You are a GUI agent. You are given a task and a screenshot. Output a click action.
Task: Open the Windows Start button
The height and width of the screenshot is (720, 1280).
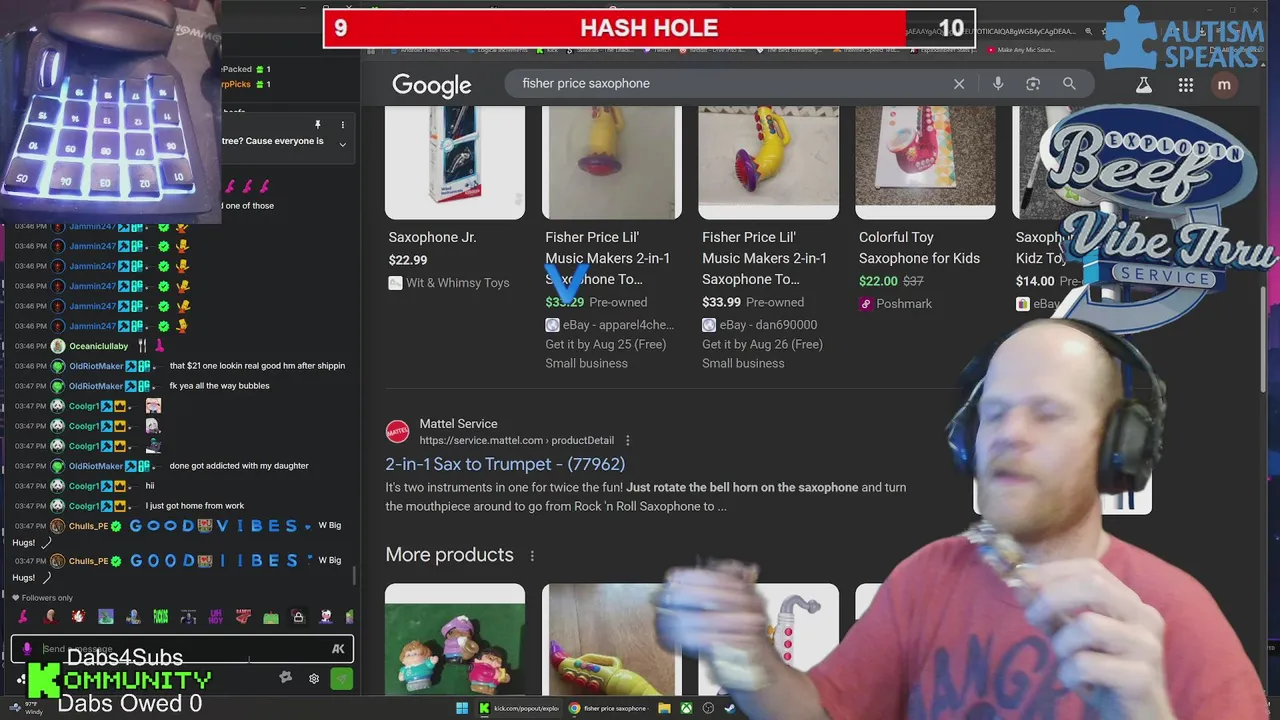(462, 709)
